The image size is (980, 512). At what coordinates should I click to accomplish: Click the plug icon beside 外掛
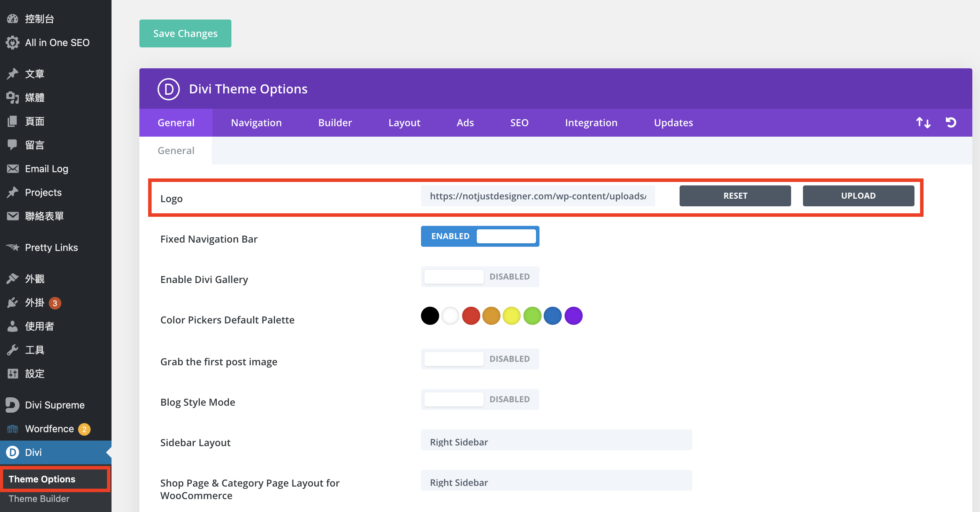pos(12,303)
